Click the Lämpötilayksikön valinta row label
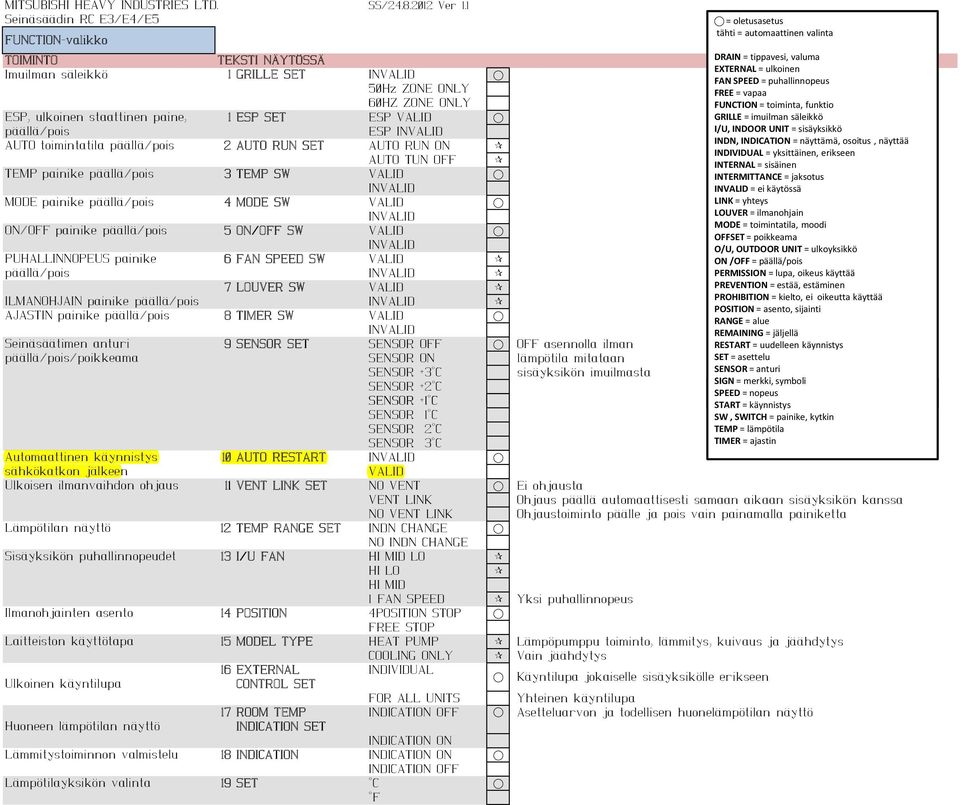Screen dimensions: 960x805 point(77,784)
